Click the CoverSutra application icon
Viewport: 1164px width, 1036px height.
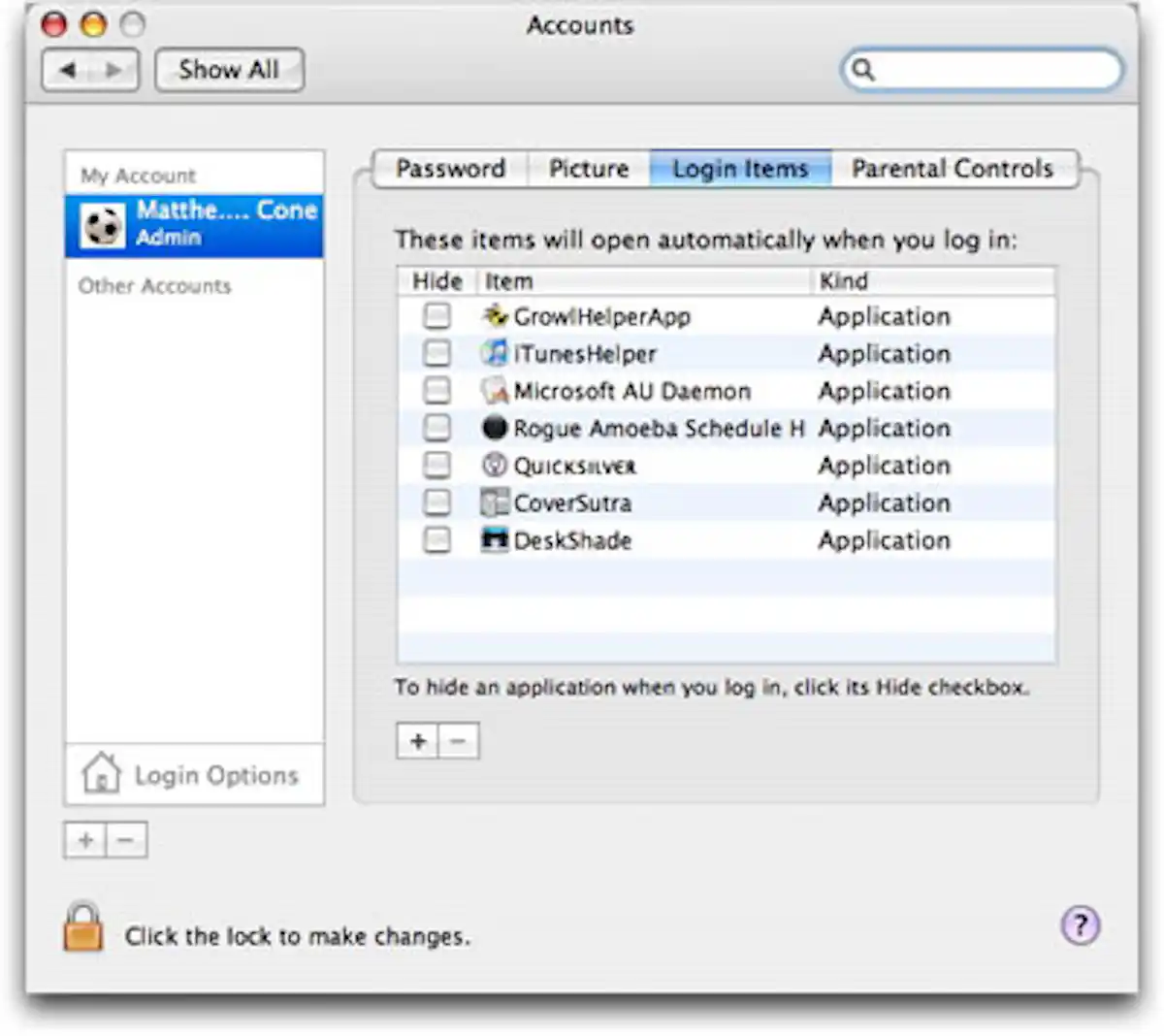(495, 502)
